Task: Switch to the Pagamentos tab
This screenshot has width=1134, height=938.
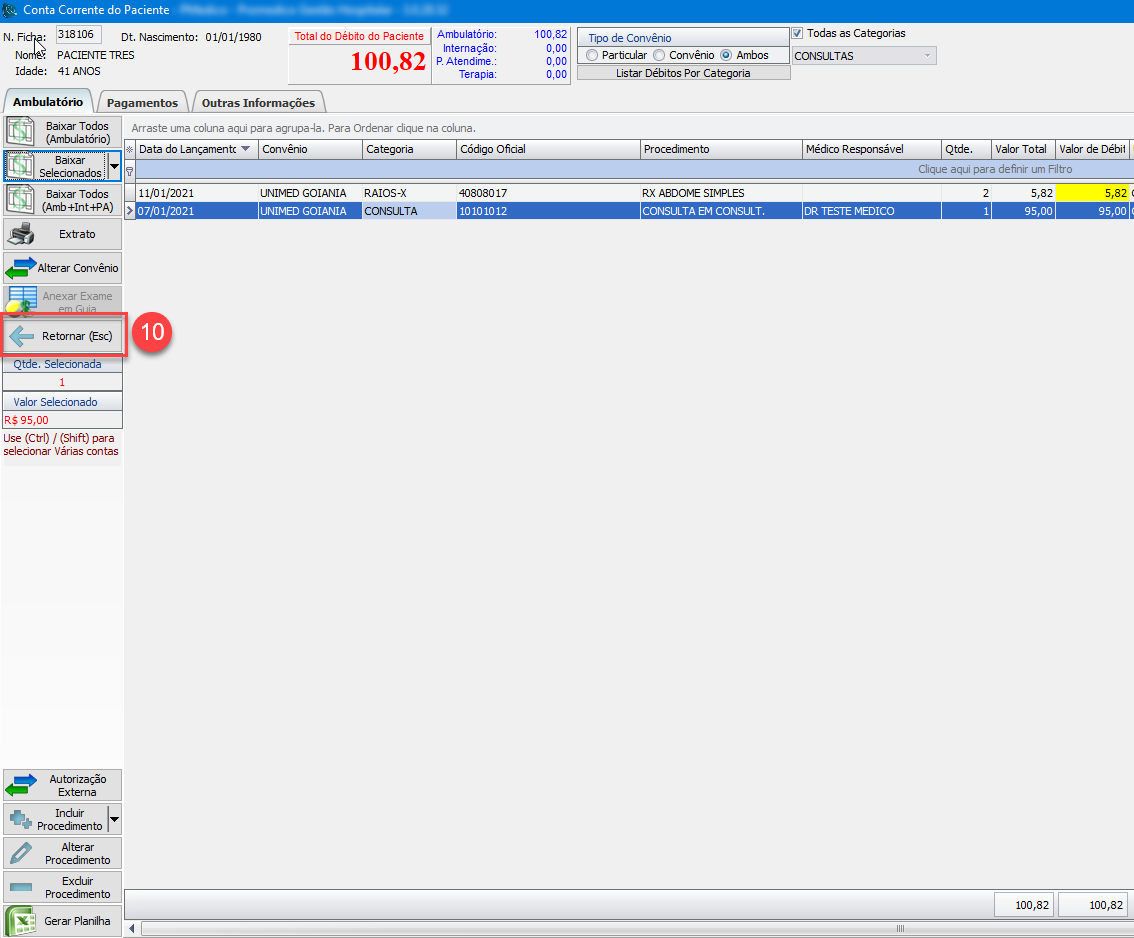Action: coord(142,102)
